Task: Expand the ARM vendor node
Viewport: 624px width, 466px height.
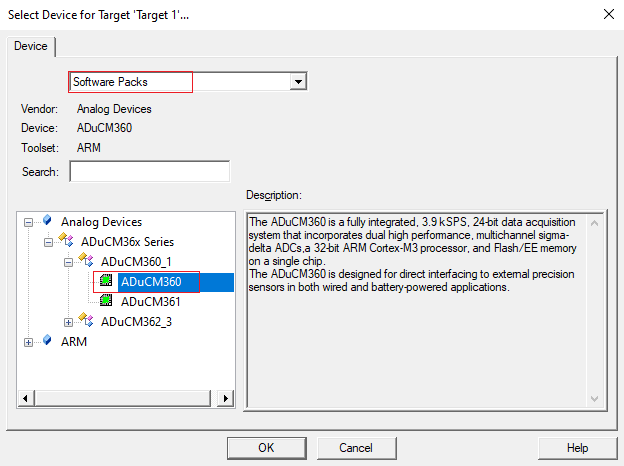Action: [28, 342]
